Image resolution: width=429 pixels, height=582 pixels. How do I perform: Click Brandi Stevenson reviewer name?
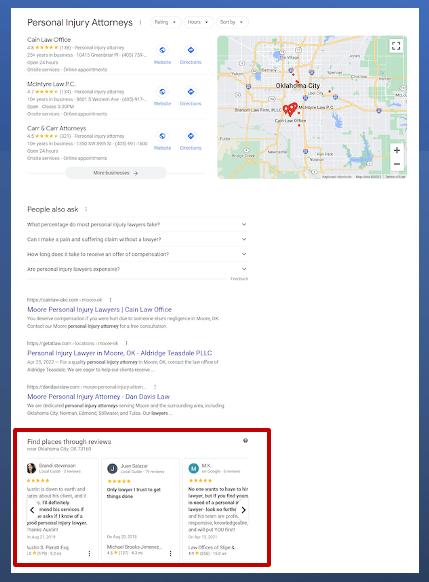click(x=57, y=465)
